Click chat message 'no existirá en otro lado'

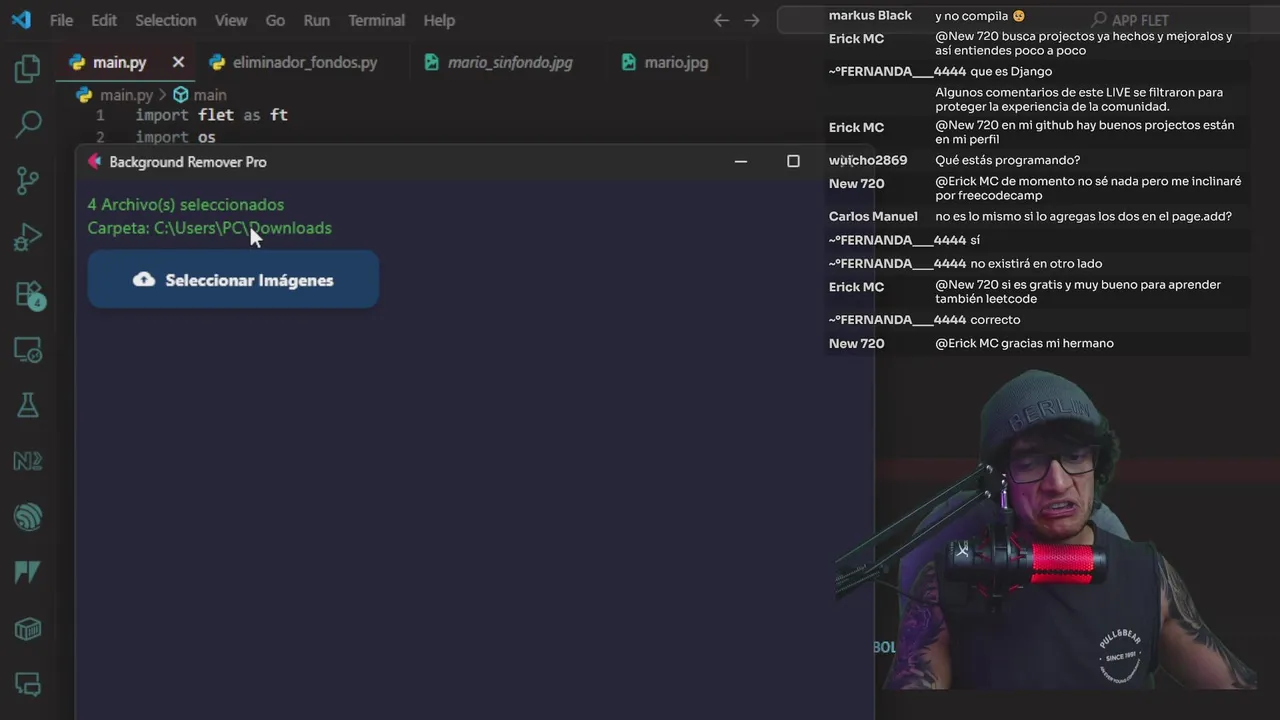1036,264
